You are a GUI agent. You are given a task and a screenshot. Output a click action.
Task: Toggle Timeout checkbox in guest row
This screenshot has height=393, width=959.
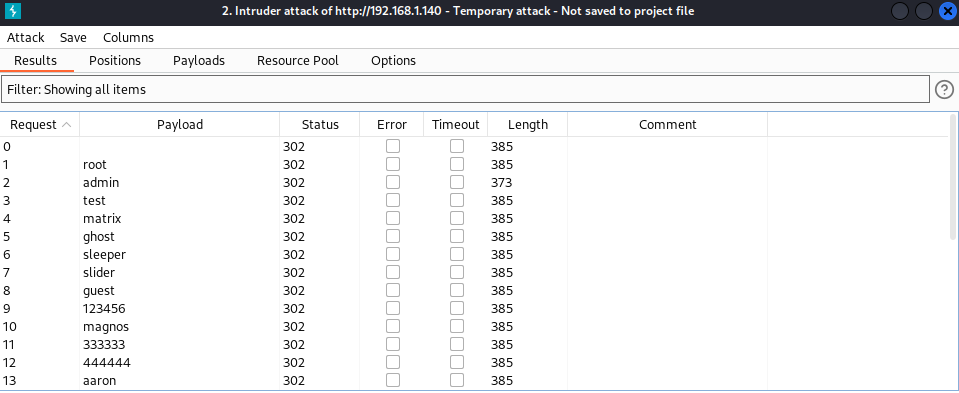tap(457, 290)
